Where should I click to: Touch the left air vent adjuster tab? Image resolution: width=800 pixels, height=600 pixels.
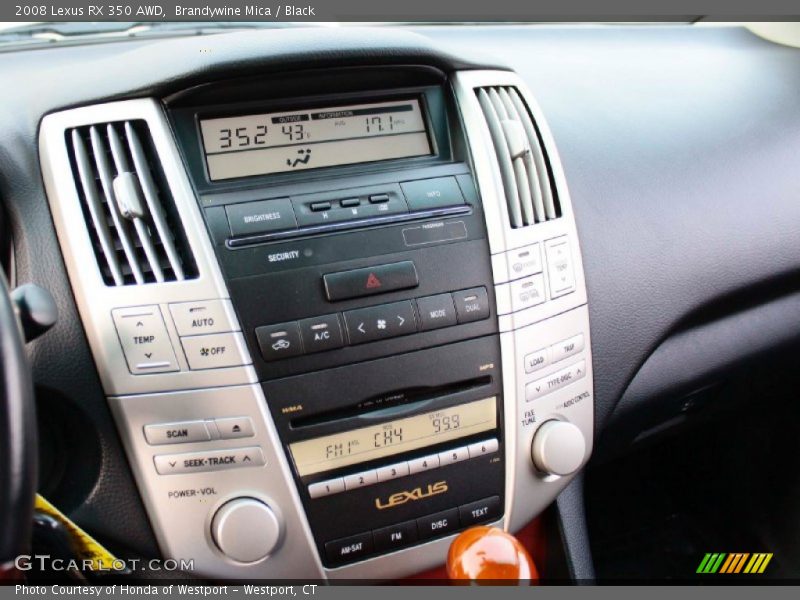pos(129,195)
